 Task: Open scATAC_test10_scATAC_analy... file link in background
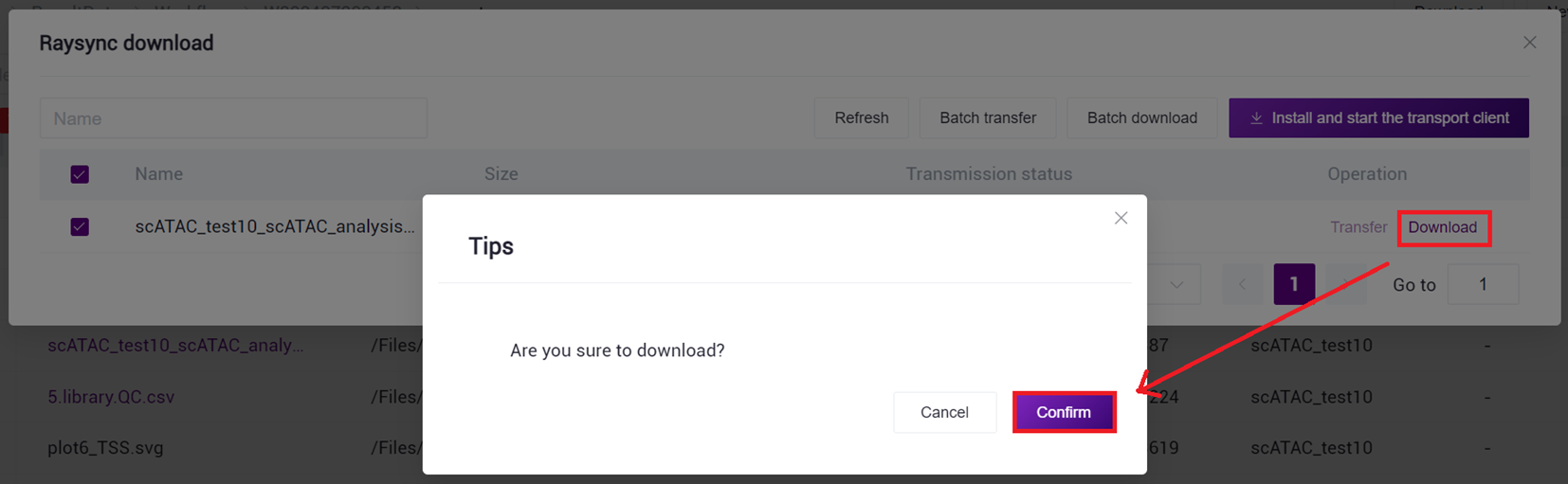pos(175,346)
